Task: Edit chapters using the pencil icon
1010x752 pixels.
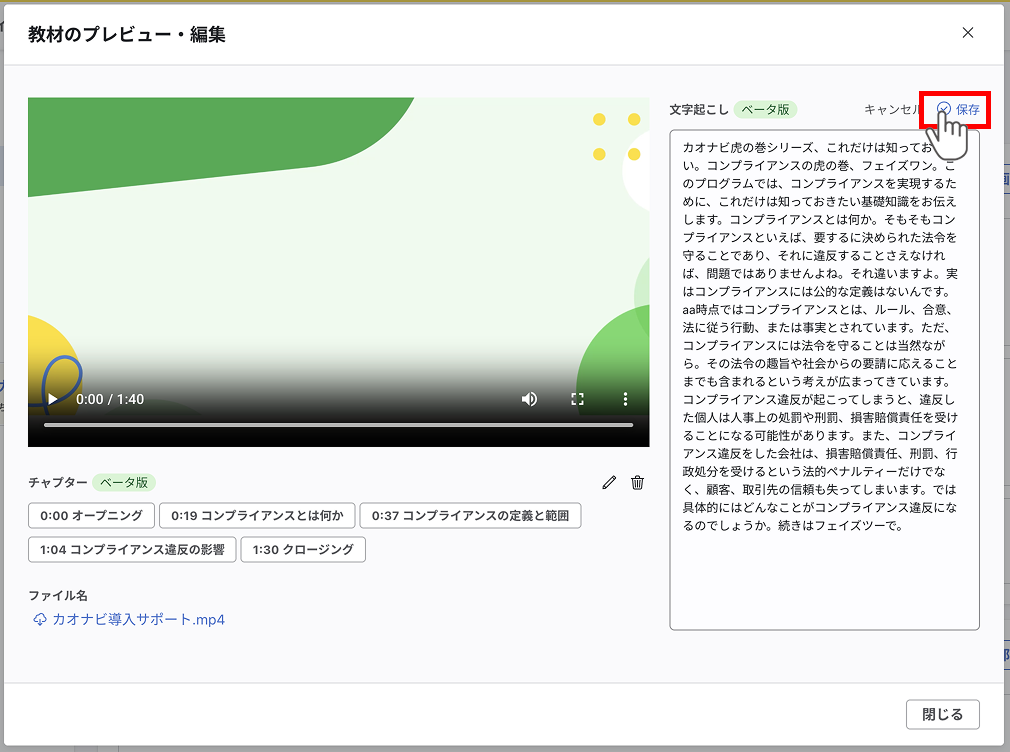Action: point(609,482)
